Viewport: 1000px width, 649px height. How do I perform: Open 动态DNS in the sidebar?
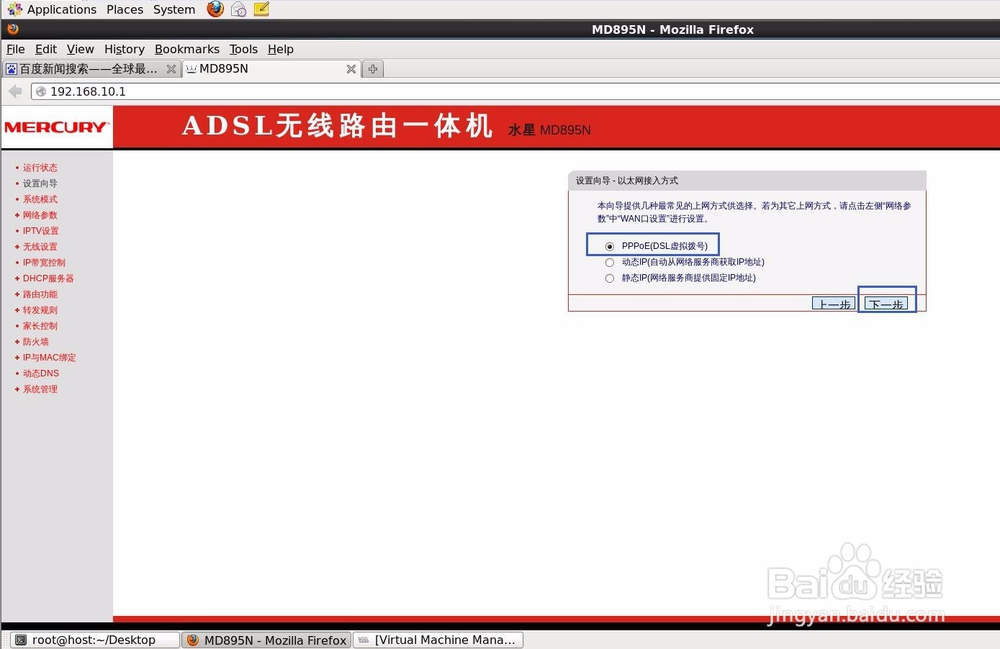[x=41, y=374]
